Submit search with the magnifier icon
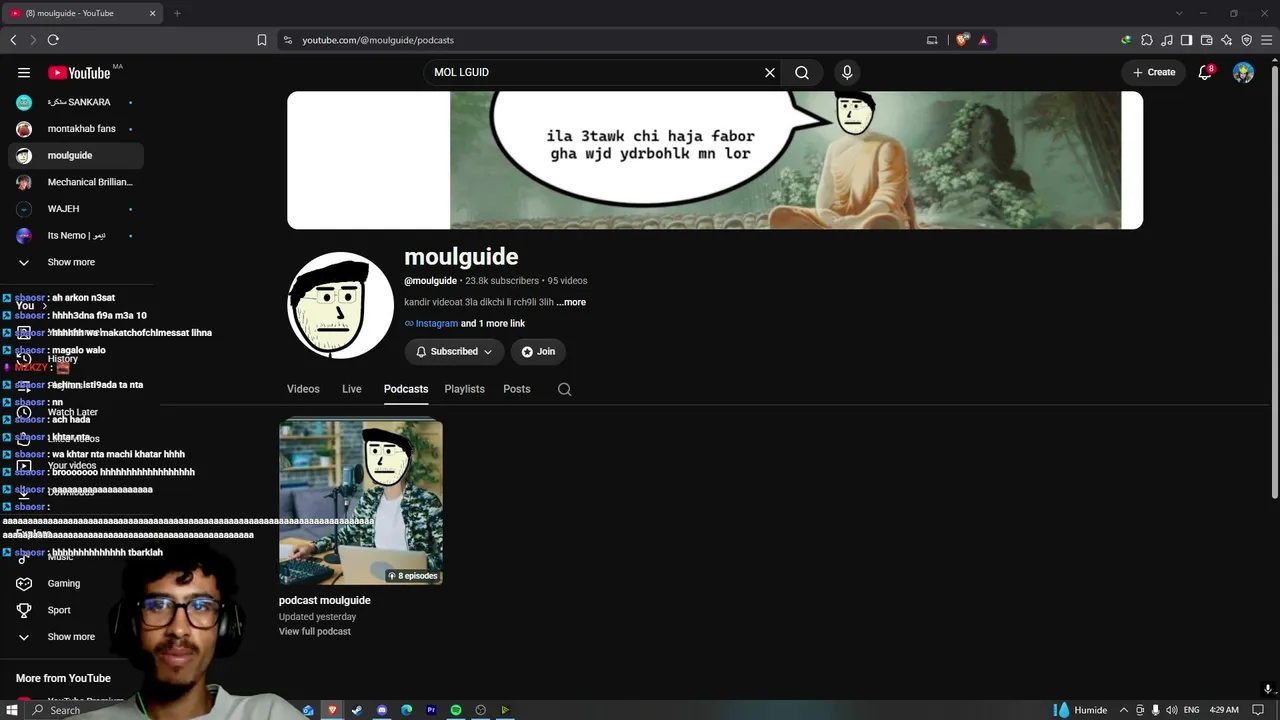 [802, 72]
